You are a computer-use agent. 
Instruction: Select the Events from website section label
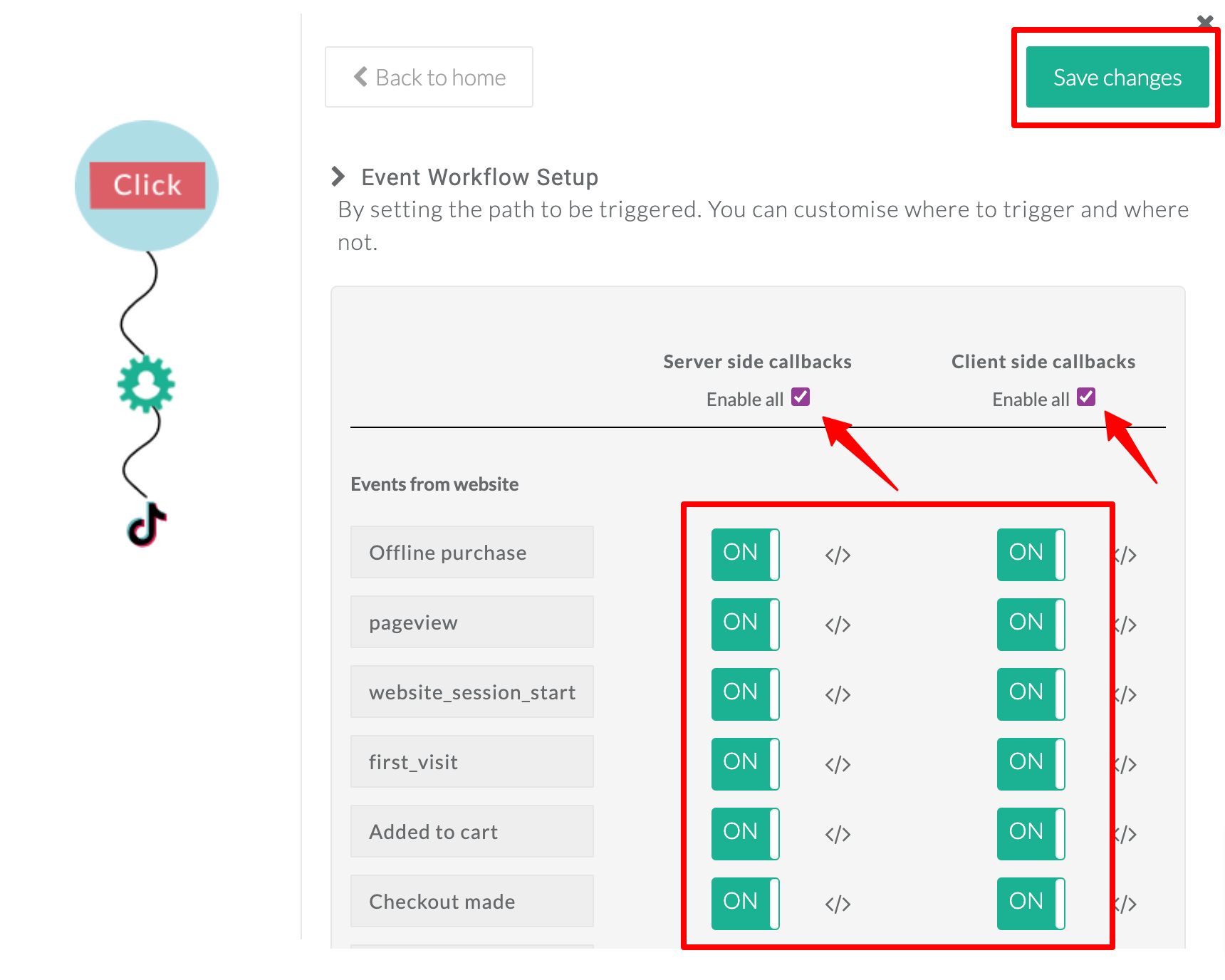click(x=434, y=484)
